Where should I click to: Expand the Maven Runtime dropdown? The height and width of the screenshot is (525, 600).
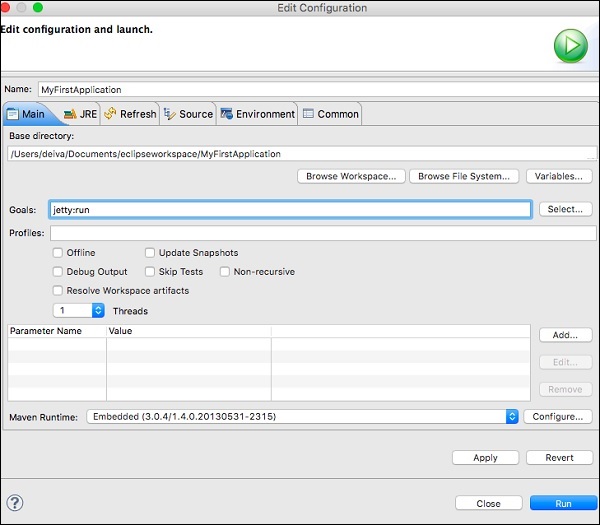pos(512,416)
